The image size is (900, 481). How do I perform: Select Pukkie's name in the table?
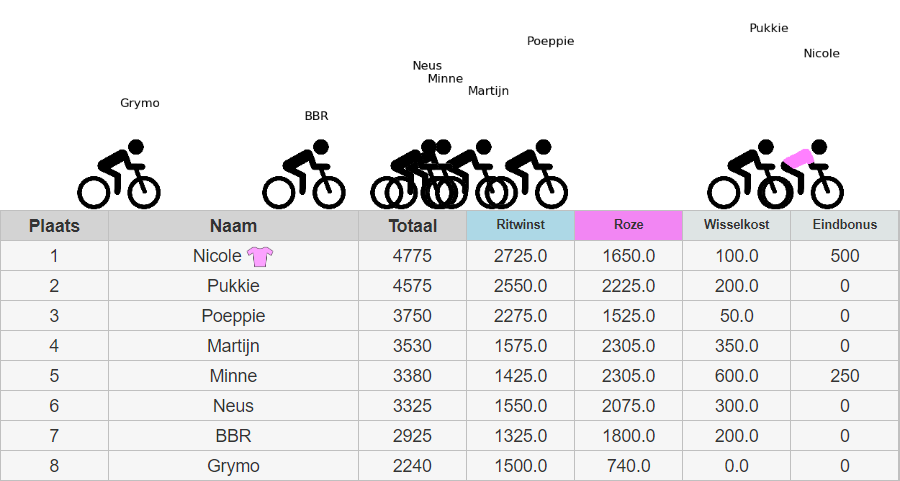click(233, 286)
